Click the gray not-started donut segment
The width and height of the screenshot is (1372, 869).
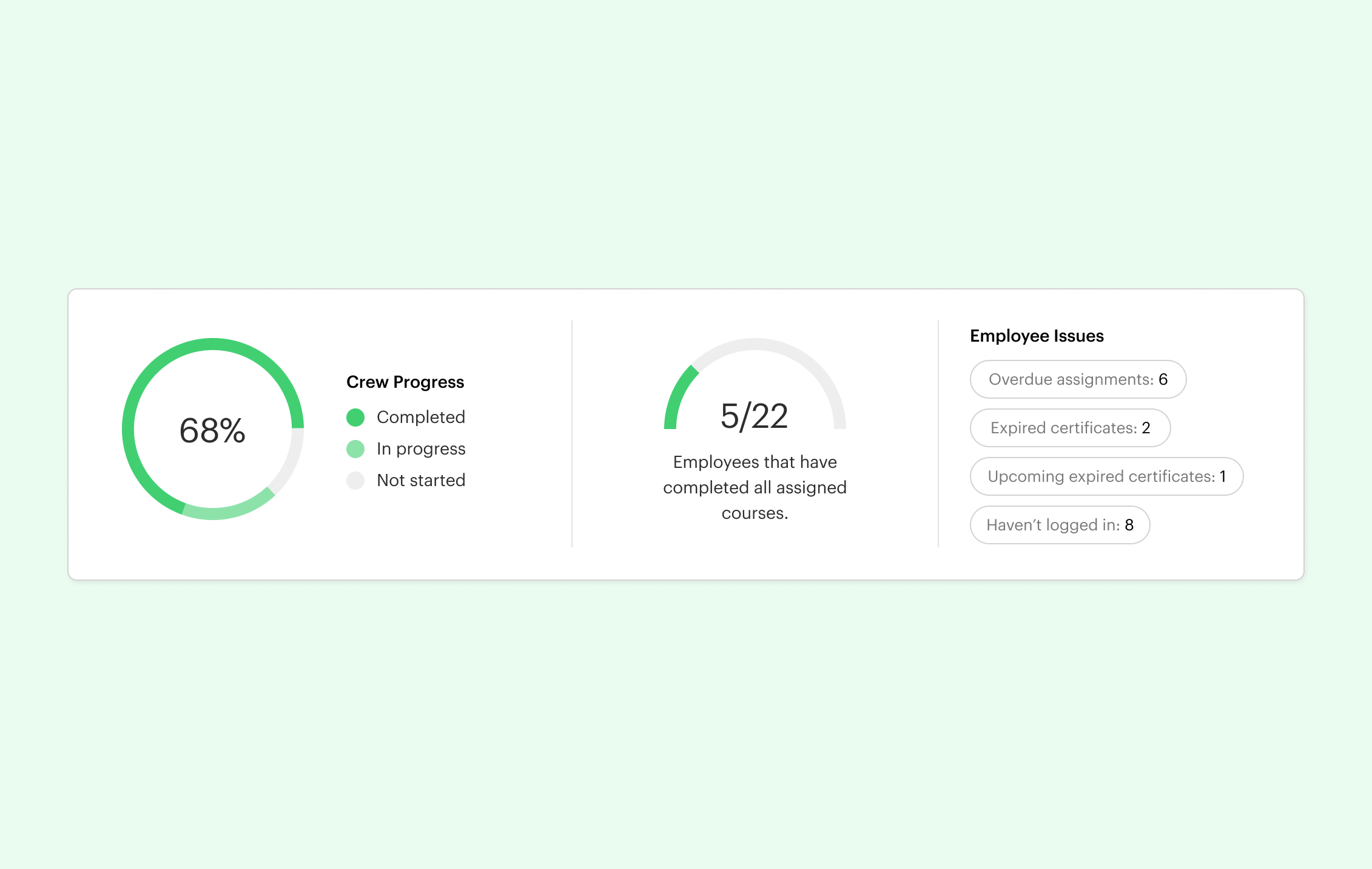[x=290, y=462]
